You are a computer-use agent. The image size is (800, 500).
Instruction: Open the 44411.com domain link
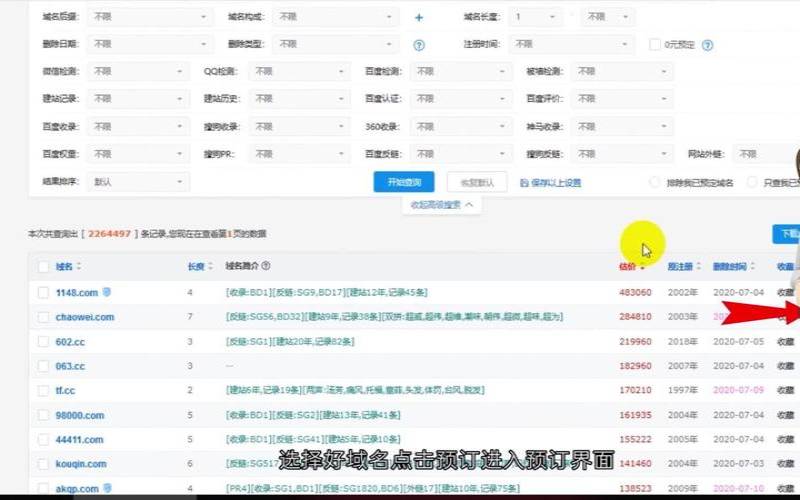pyautogui.click(x=79, y=440)
